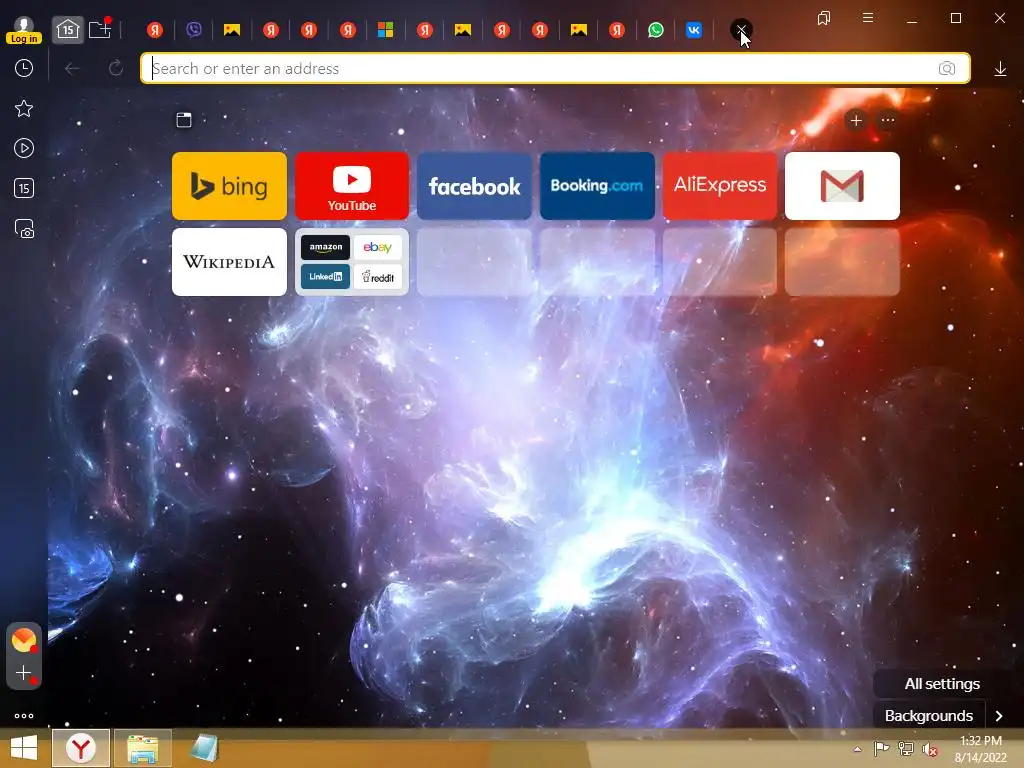Open the facebook tile

click(x=474, y=186)
